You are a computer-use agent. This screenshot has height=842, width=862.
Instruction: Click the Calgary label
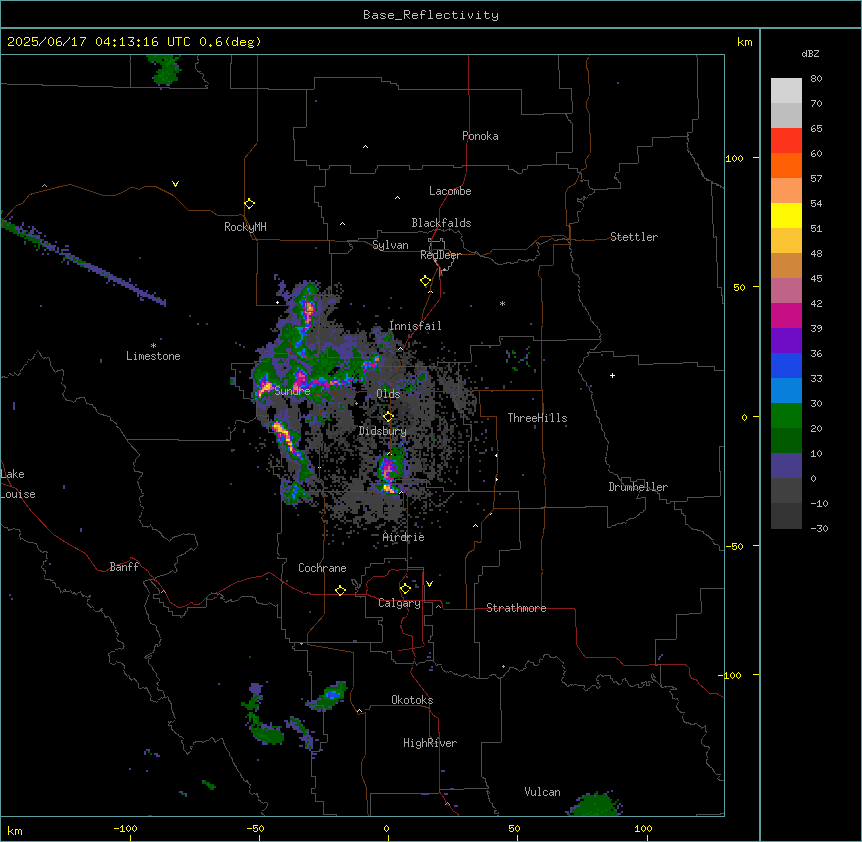coord(399,603)
